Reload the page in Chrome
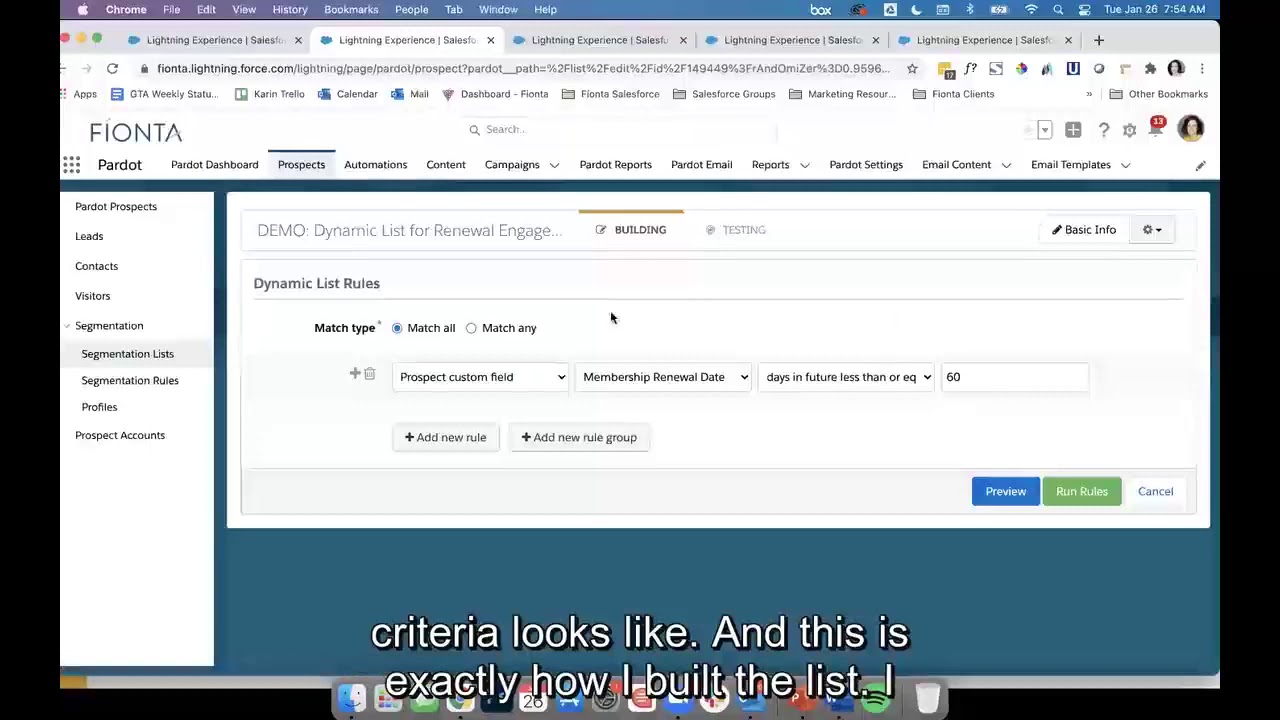1280x720 pixels. pyautogui.click(x=112, y=69)
